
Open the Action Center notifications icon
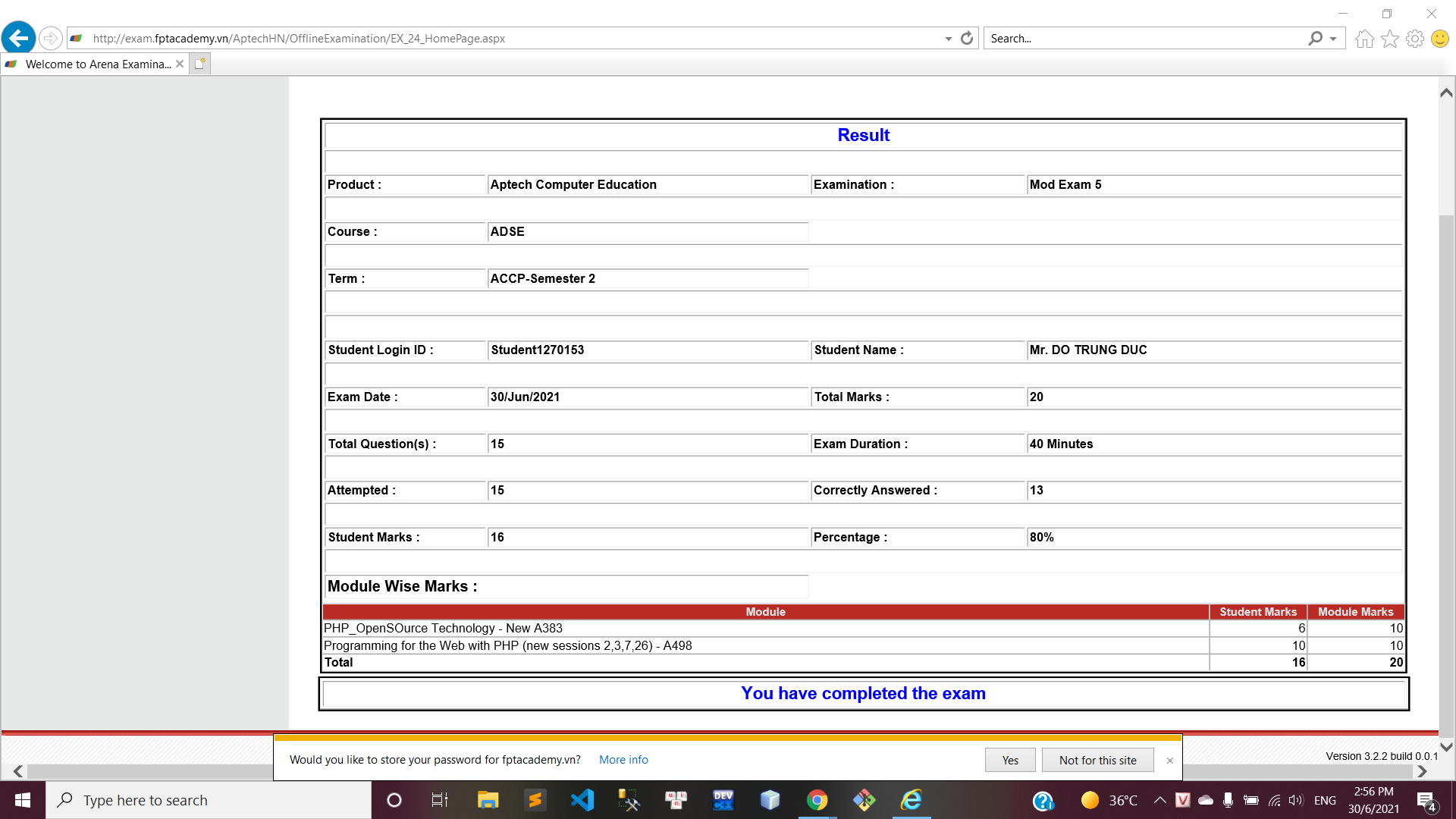(x=1426, y=801)
